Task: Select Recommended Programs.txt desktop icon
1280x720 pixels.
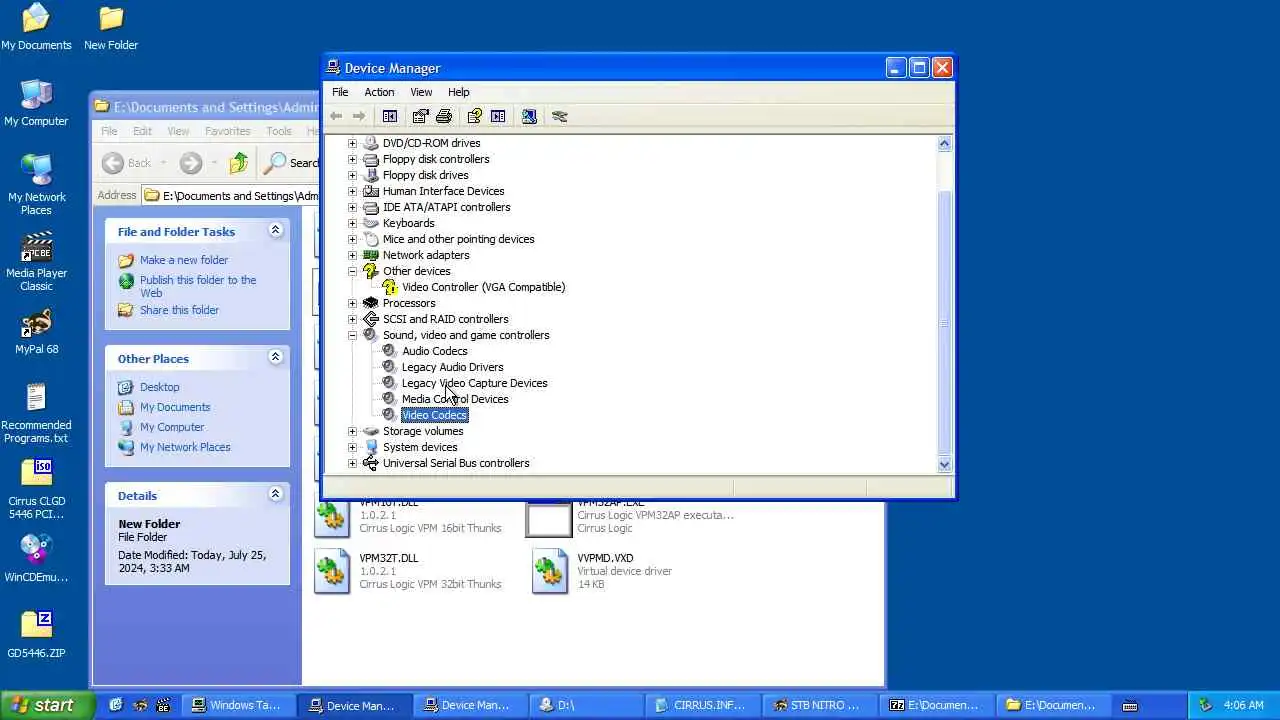Action: (36, 414)
